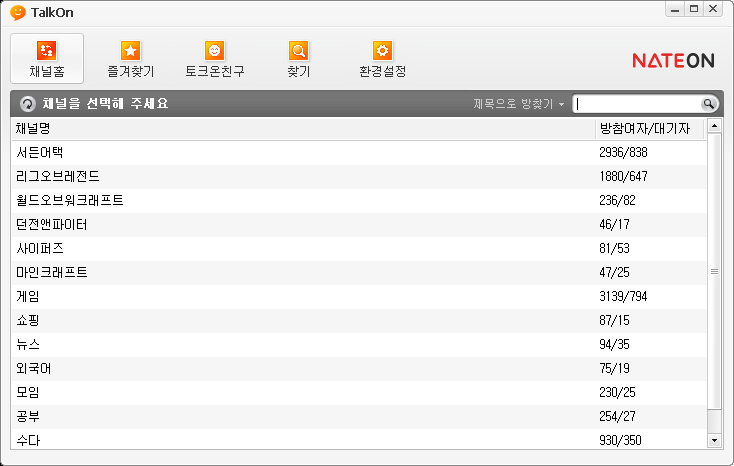Click the 1880/647 participant count
This screenshot has width=734, height=466.
coord(623,177)
